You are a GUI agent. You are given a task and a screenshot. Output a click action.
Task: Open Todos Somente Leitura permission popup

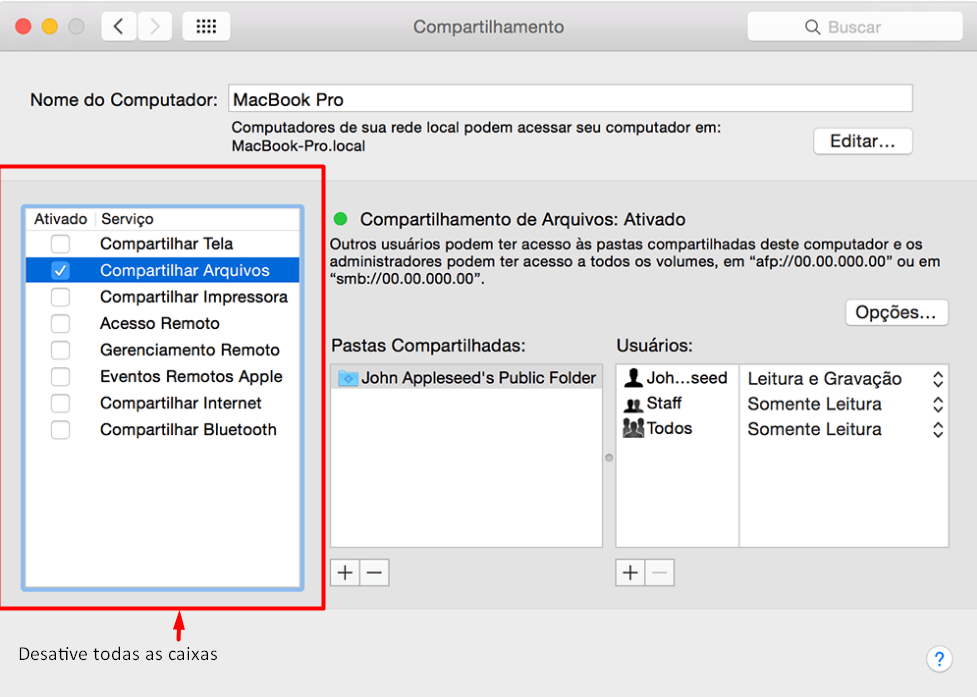844,429
